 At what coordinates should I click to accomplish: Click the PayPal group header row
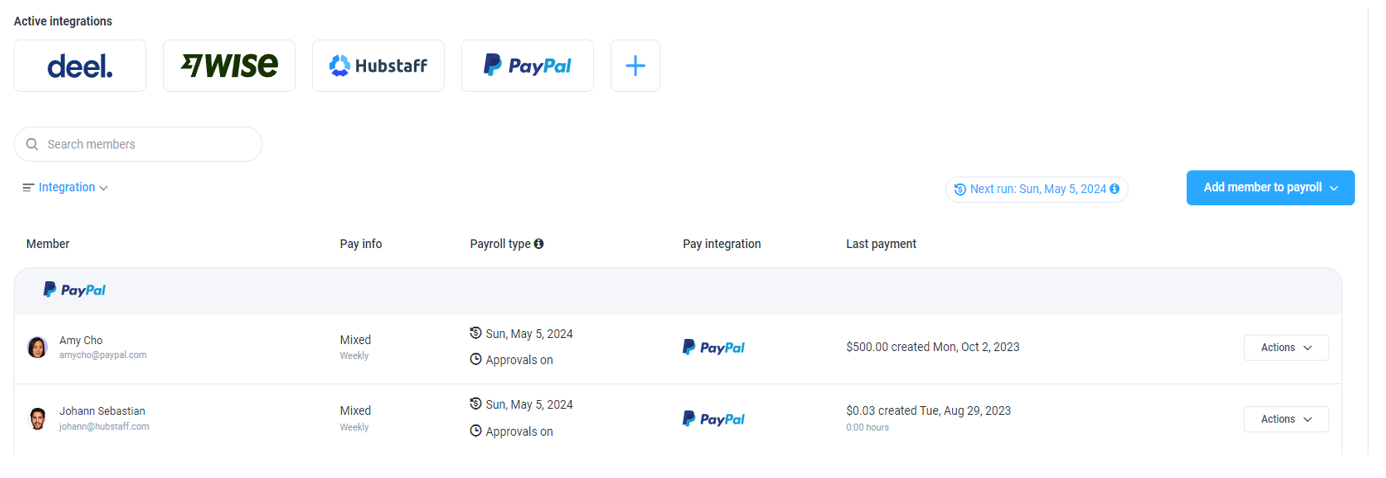pyautogui.click(x=677, y=290)
